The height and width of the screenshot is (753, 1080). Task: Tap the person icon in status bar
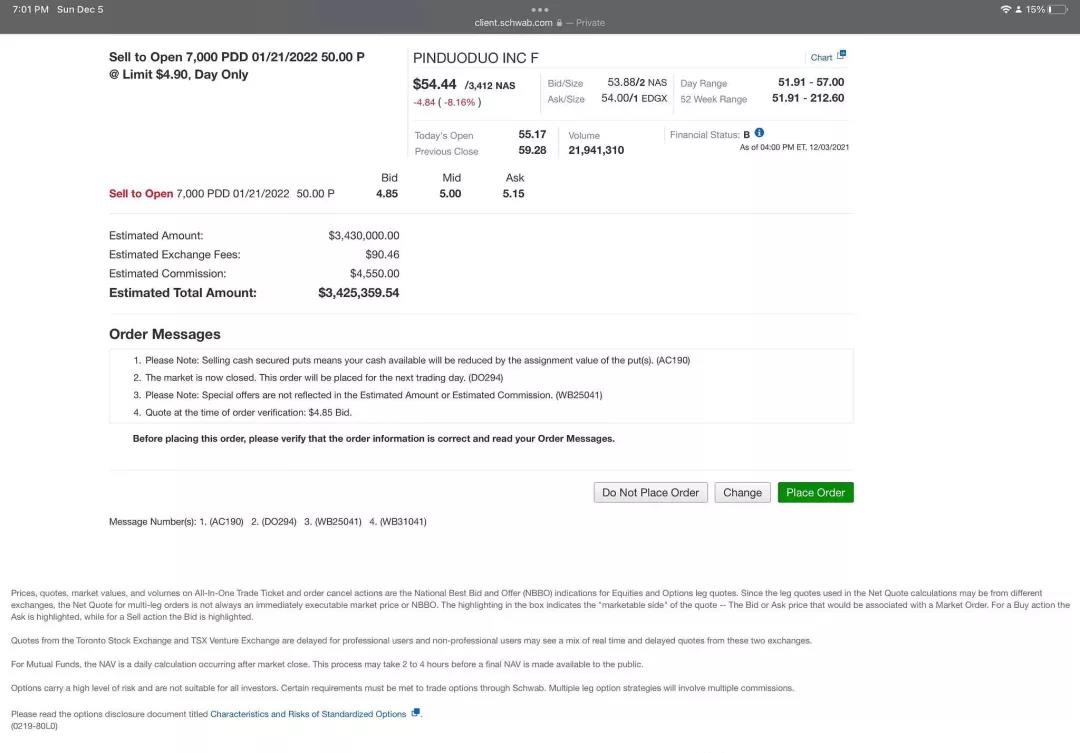[x=1019, y=10]
